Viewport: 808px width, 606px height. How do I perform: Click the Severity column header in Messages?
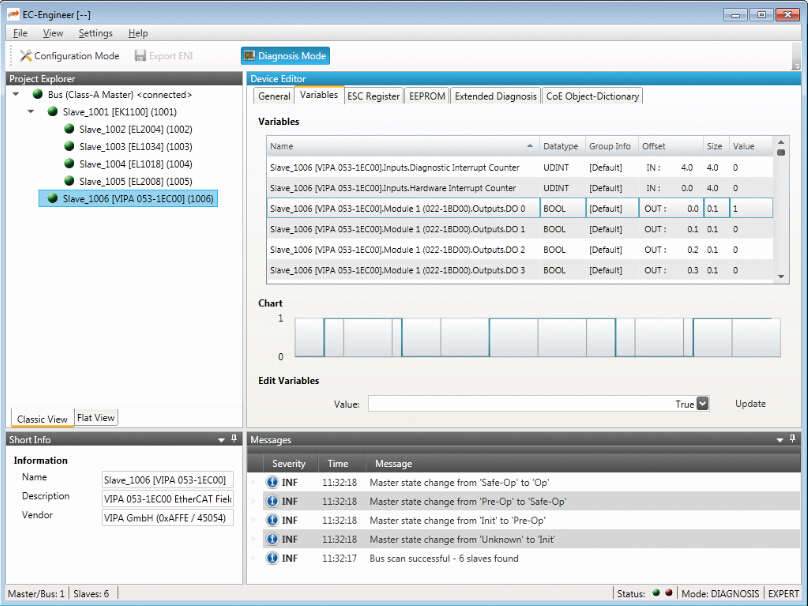(x=289, y=463)
